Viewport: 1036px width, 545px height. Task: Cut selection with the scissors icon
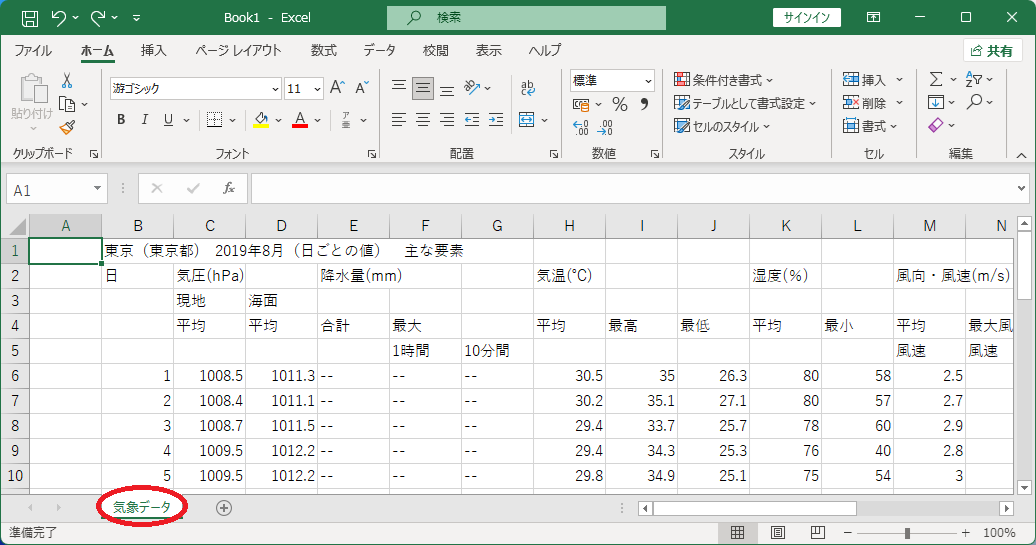coord(67,81)
